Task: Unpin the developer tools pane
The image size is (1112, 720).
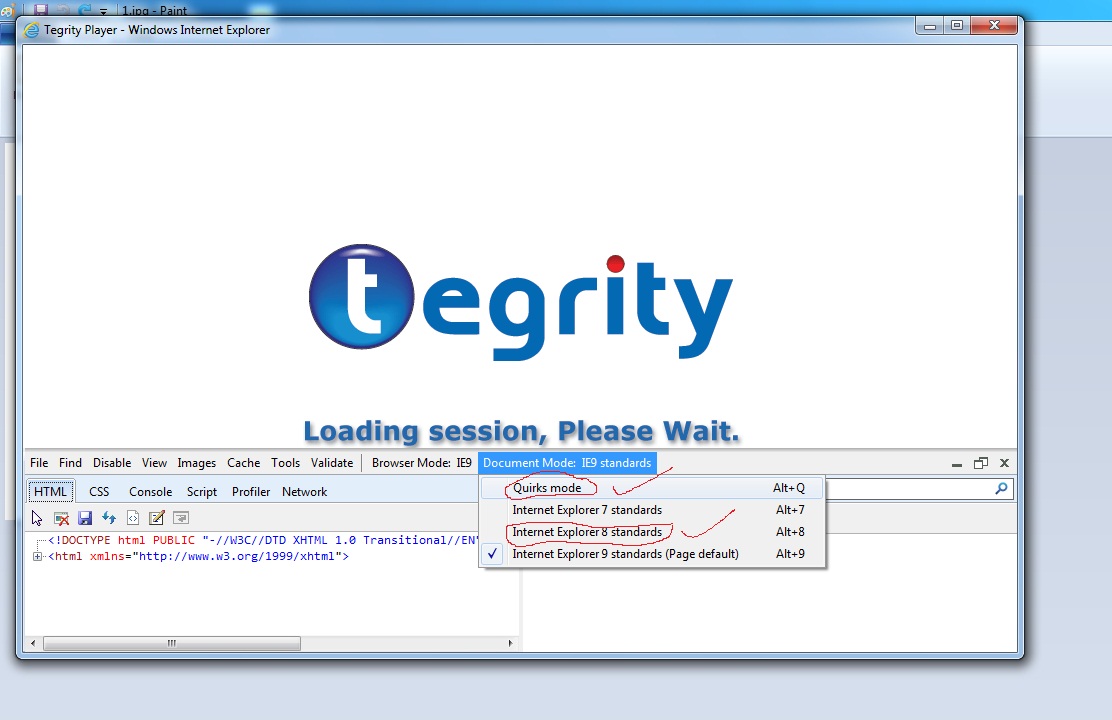Action: click(x=981, y=463)
